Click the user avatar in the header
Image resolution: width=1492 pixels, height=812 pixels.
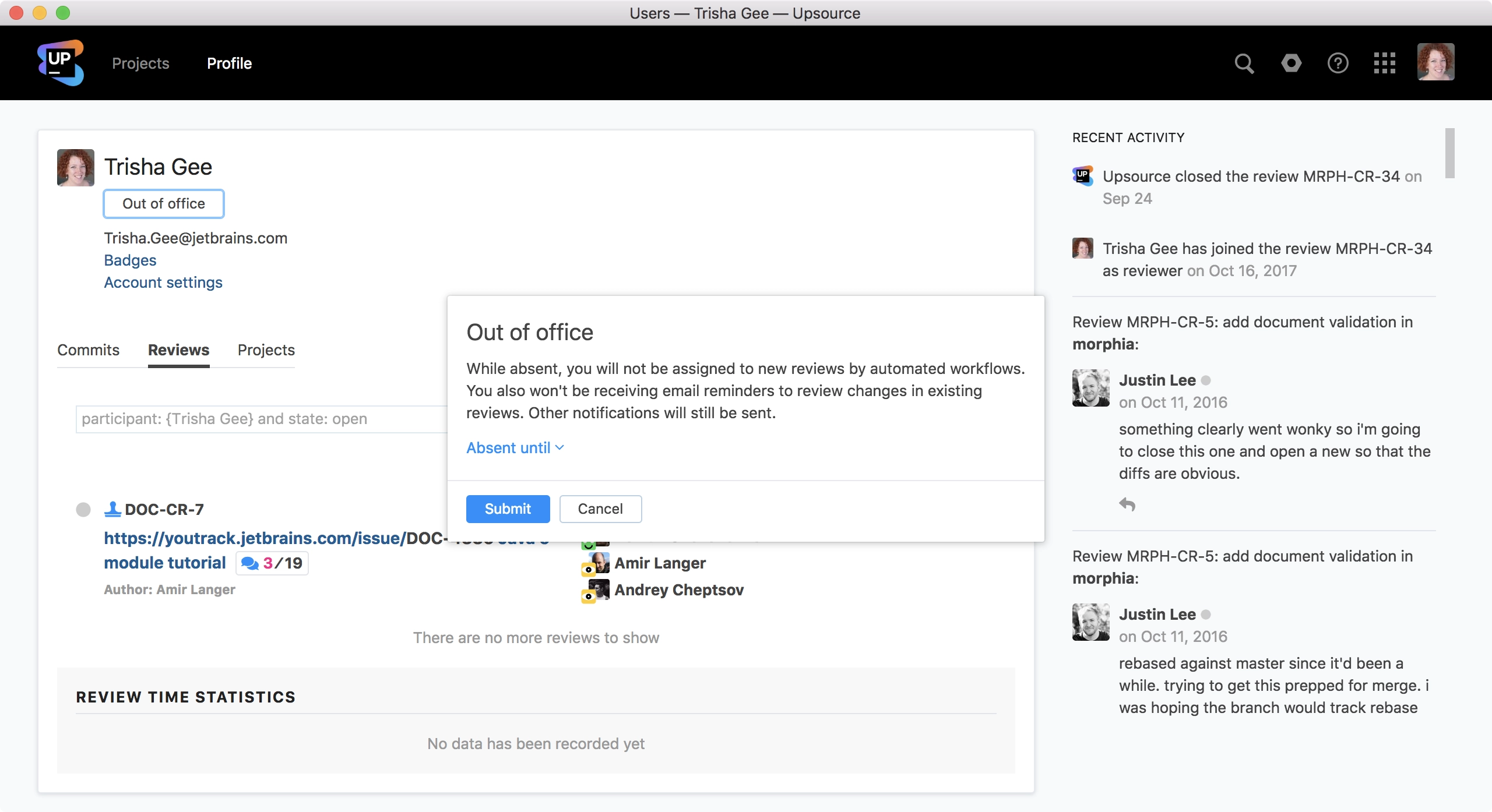(x=1436, y=62)
